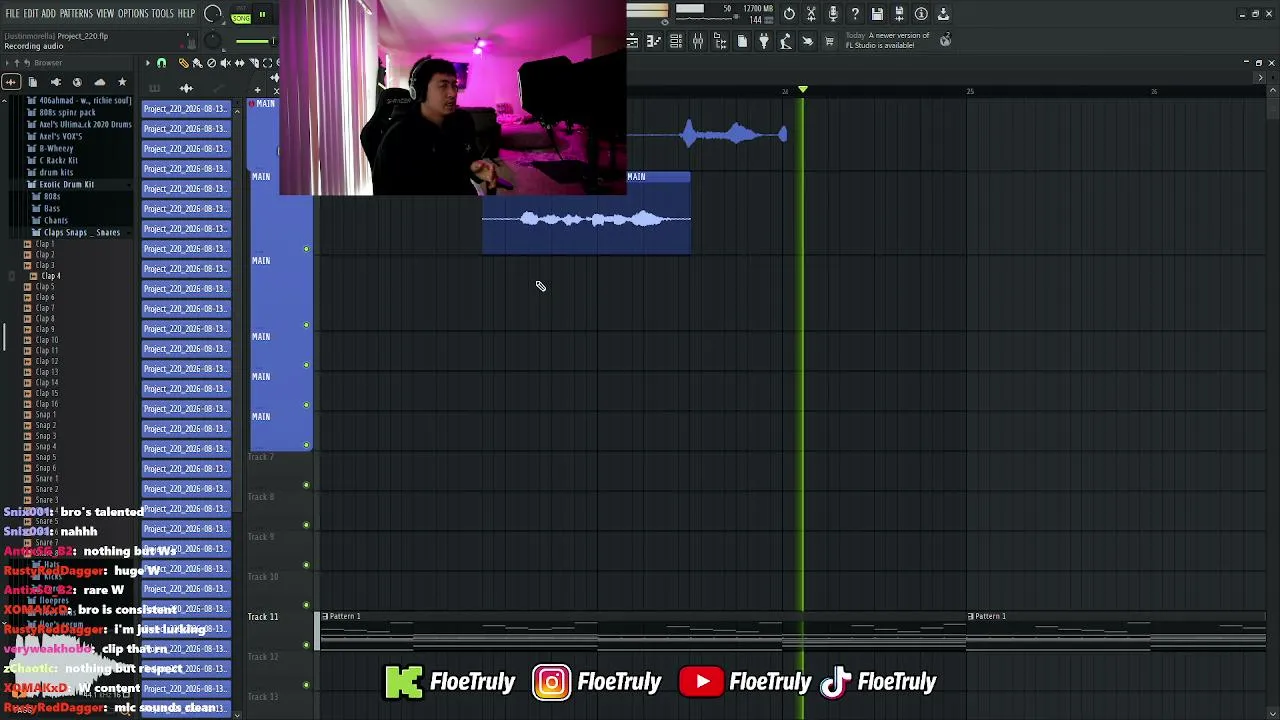Viewport: 1280px width, 720px height.
Task: Select the playlist paint brush tool
Action: click(x=197, y=63)
